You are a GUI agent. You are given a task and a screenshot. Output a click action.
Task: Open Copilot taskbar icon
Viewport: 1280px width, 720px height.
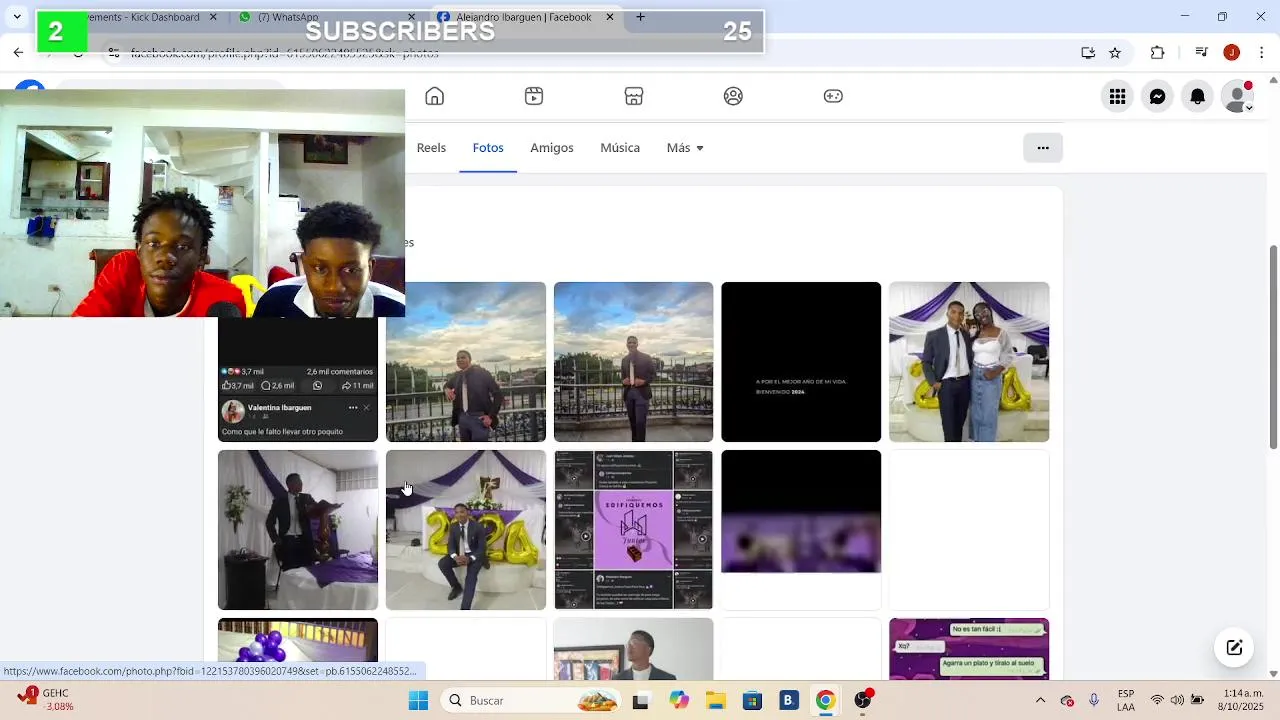679,700
